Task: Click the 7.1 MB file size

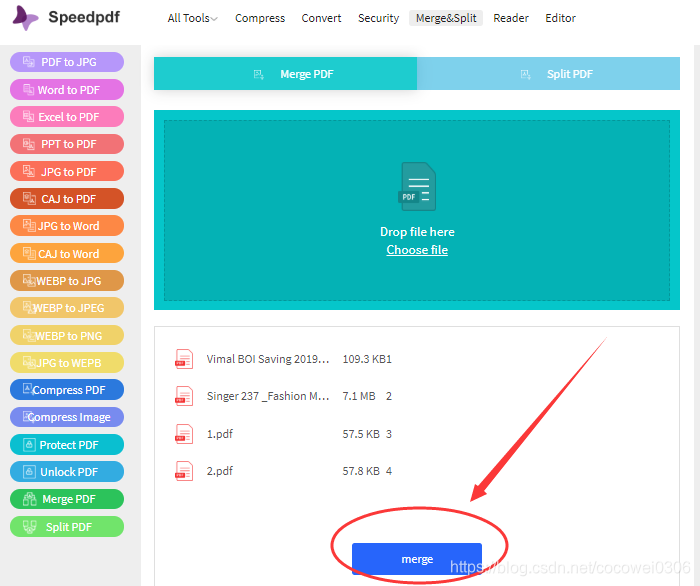Action: click(359, 396)
